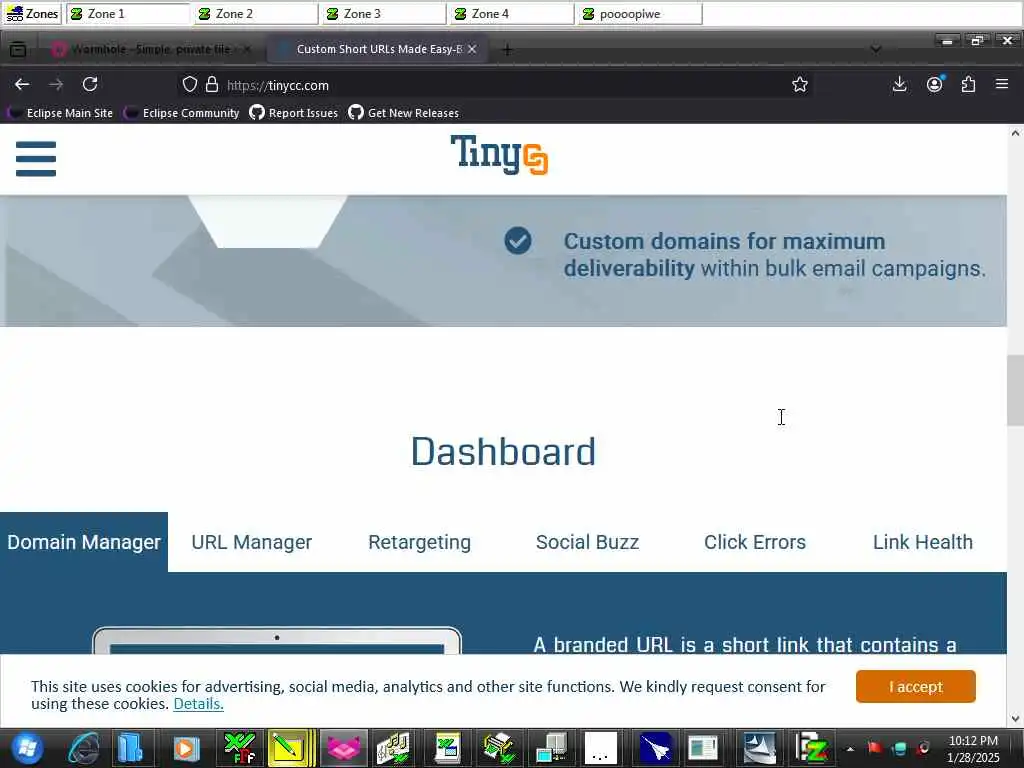Launch Internet Explorer from taskbar

[x=85, y=748]
